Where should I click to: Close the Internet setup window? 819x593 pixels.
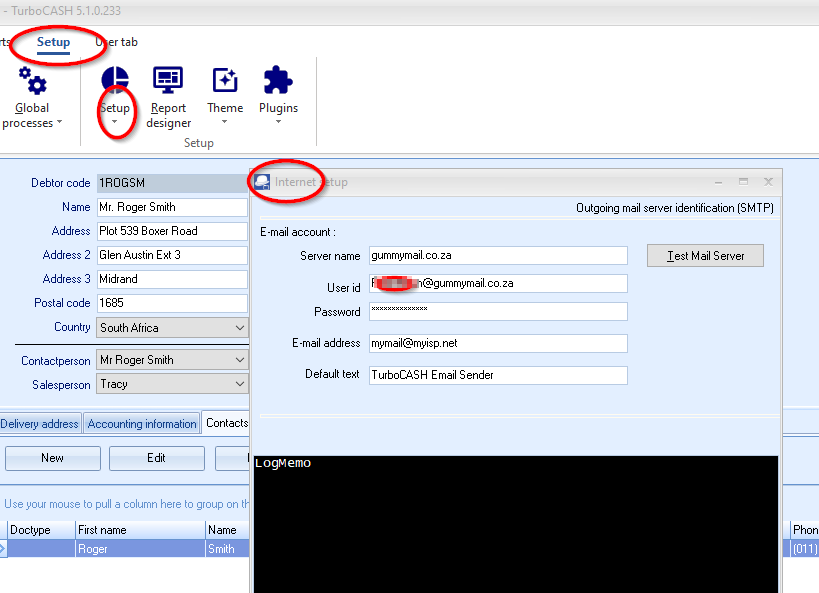[x=768, y=181]
